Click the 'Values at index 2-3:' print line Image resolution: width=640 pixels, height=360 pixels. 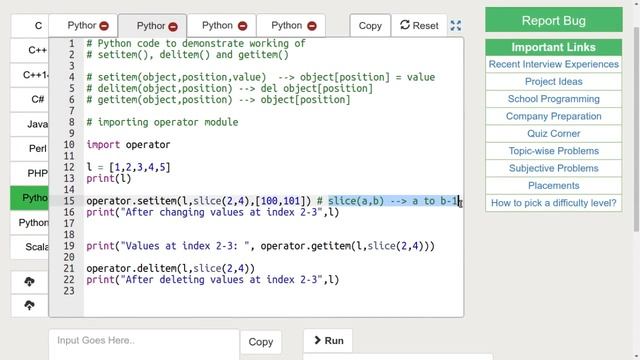pos(260,246)
